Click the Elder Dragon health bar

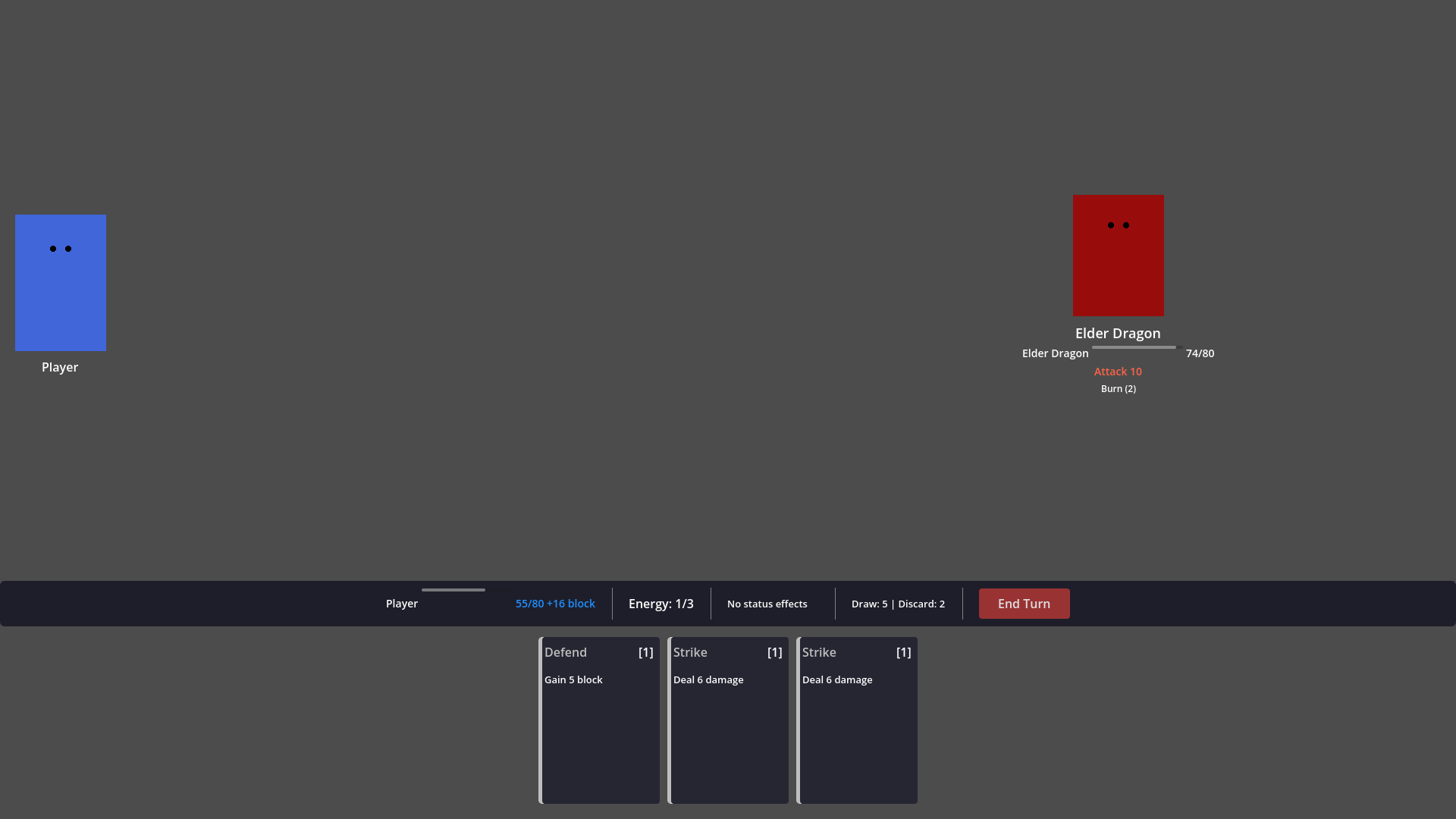[x=1133, y=347]
